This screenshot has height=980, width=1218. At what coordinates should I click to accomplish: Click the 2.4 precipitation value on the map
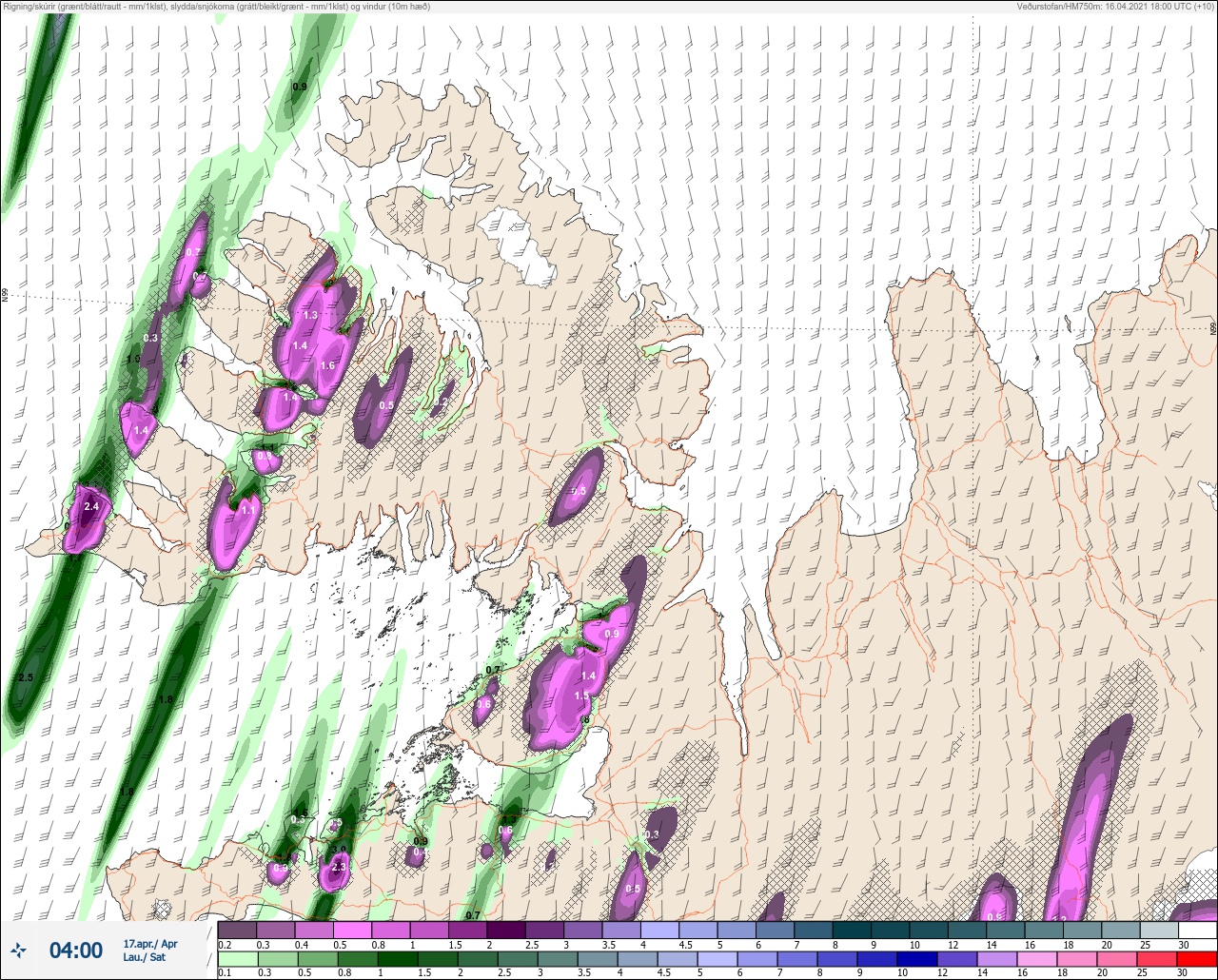[91, 507]
